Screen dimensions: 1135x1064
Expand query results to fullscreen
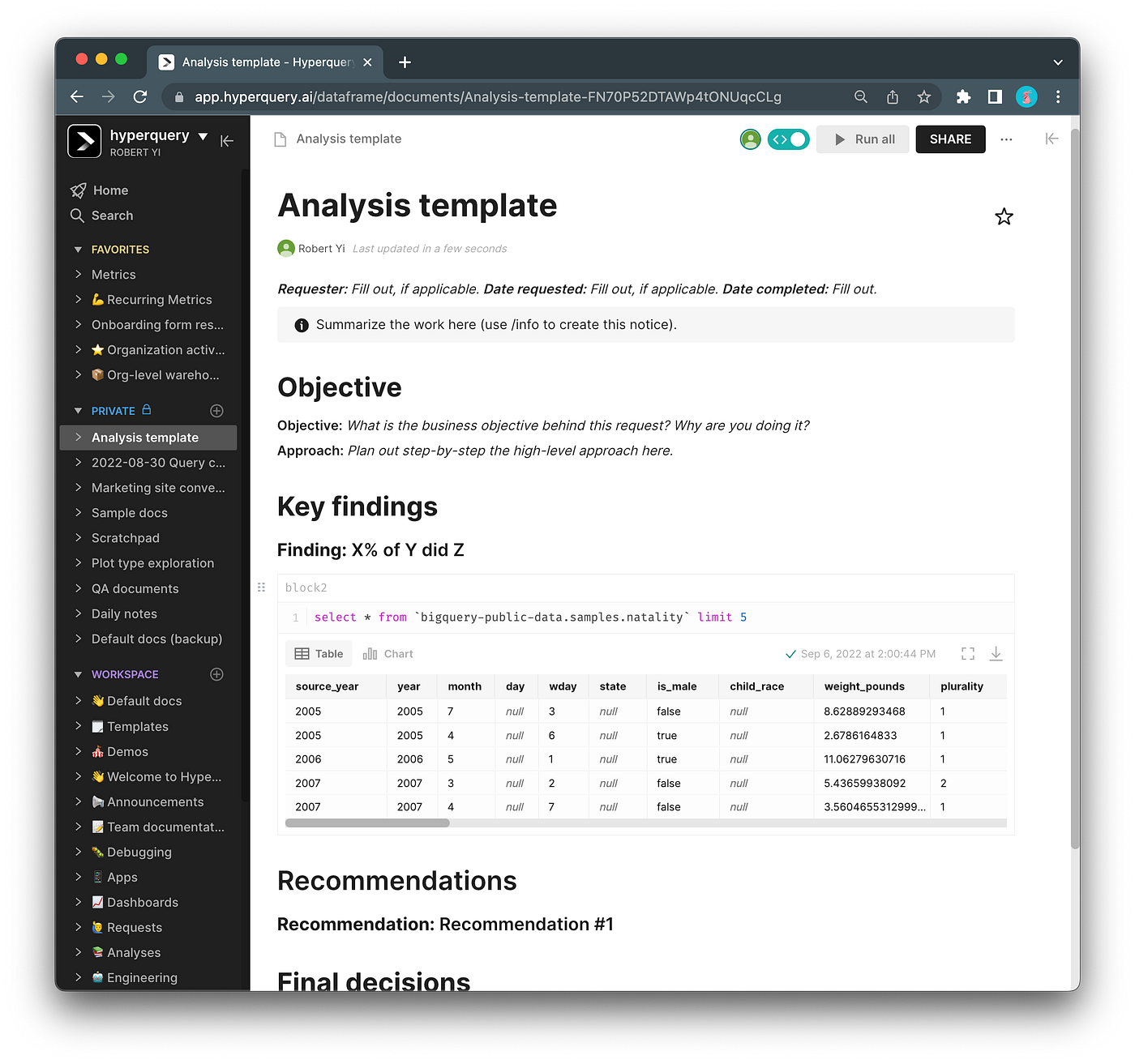point(968,653)
